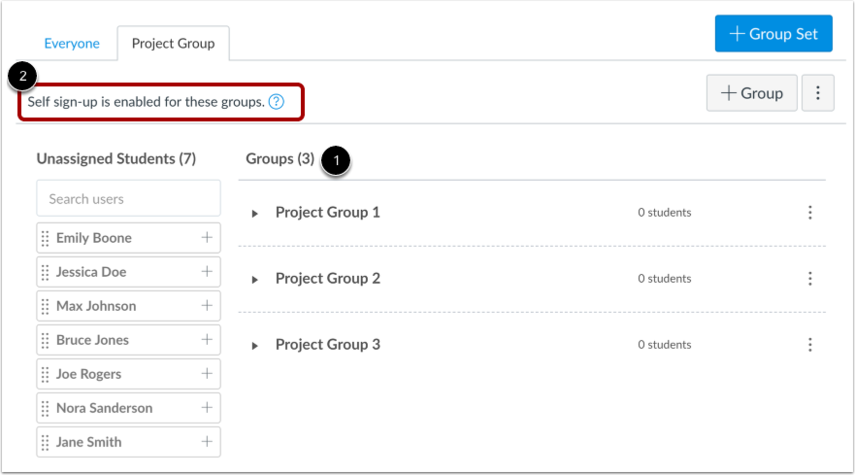Select the Project Group tab
This screenshot has height=475, width=855.
click(173, 44)
